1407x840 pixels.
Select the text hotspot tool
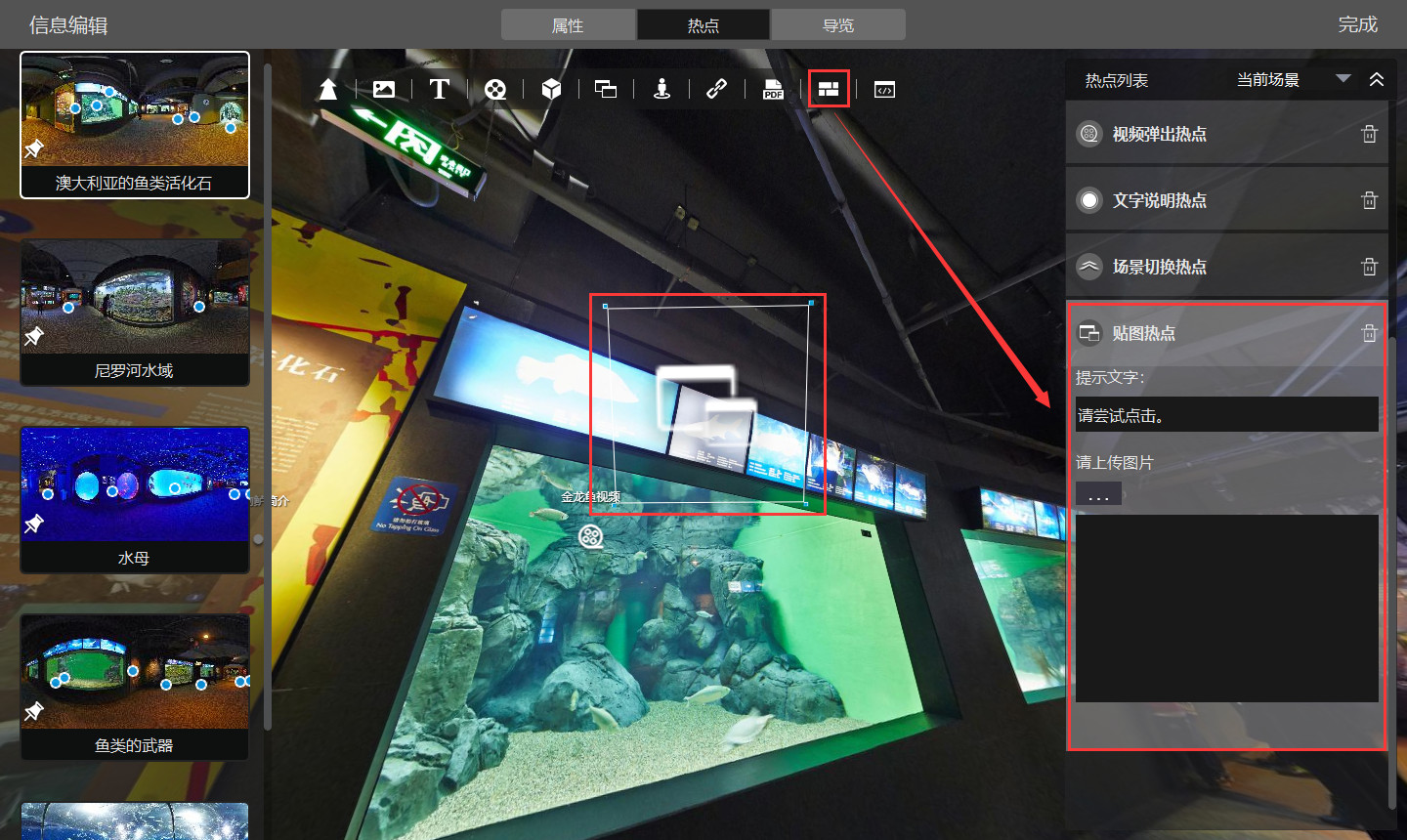(x=440, y=90)
